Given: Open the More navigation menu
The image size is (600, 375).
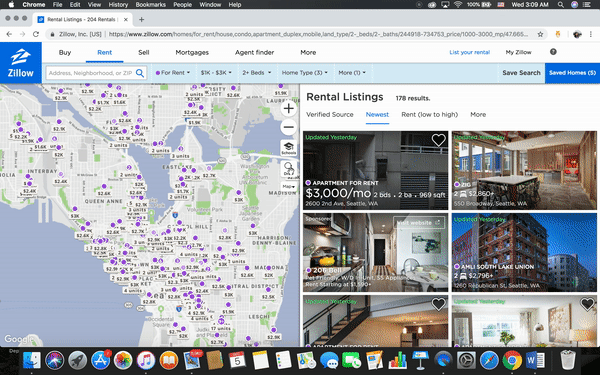Looking at the screenshot, I should point(308,52).
